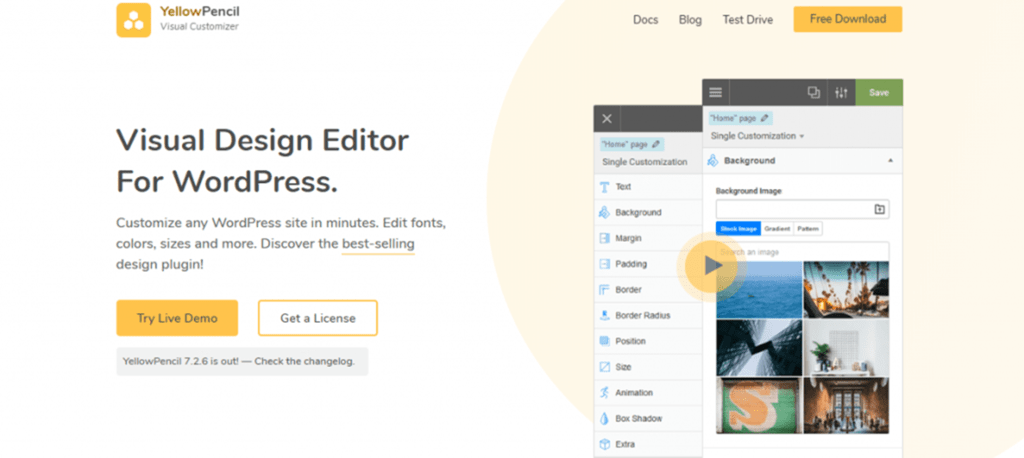1024x458 pixels.
Task: Open the Blog link
Action: [690, 20]
